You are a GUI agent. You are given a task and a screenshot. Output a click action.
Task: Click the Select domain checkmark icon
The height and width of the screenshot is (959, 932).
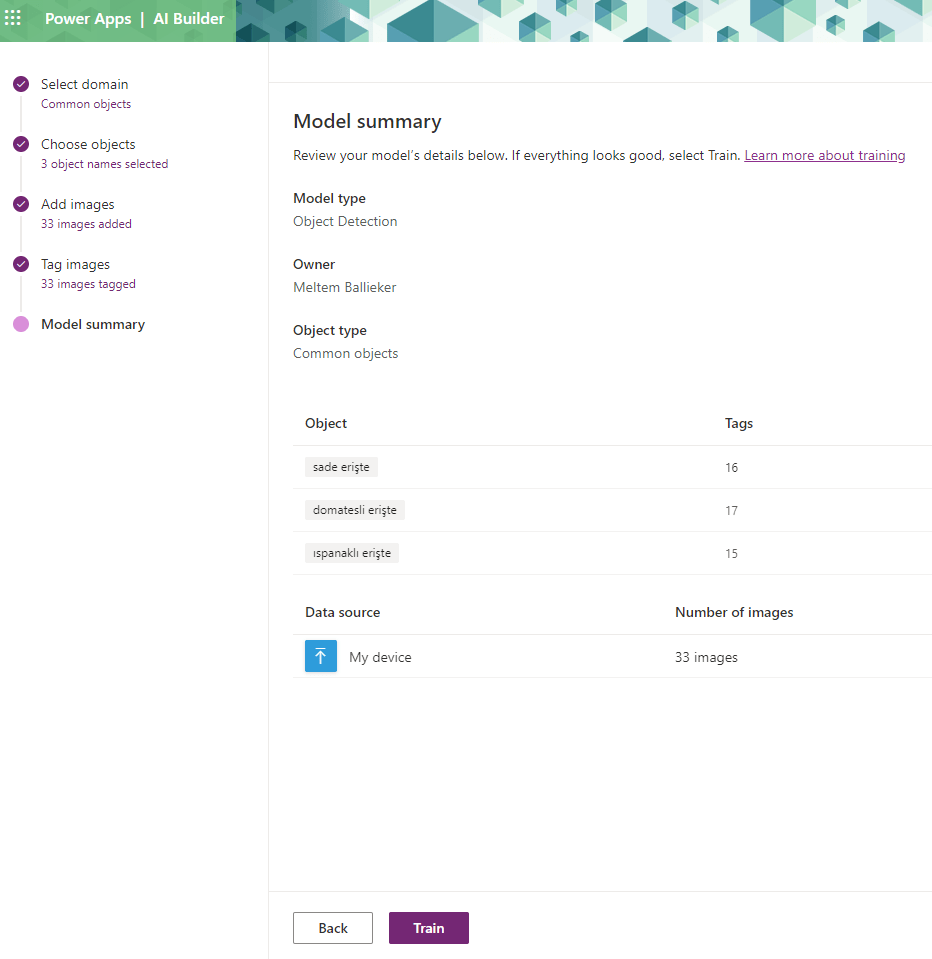21,84
